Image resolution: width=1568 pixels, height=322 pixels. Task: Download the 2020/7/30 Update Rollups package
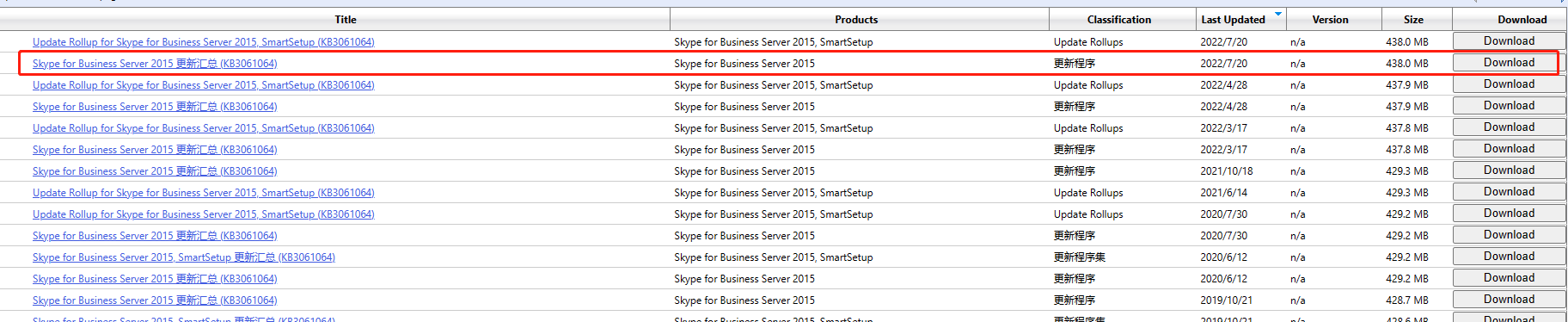pos(1509,213)
